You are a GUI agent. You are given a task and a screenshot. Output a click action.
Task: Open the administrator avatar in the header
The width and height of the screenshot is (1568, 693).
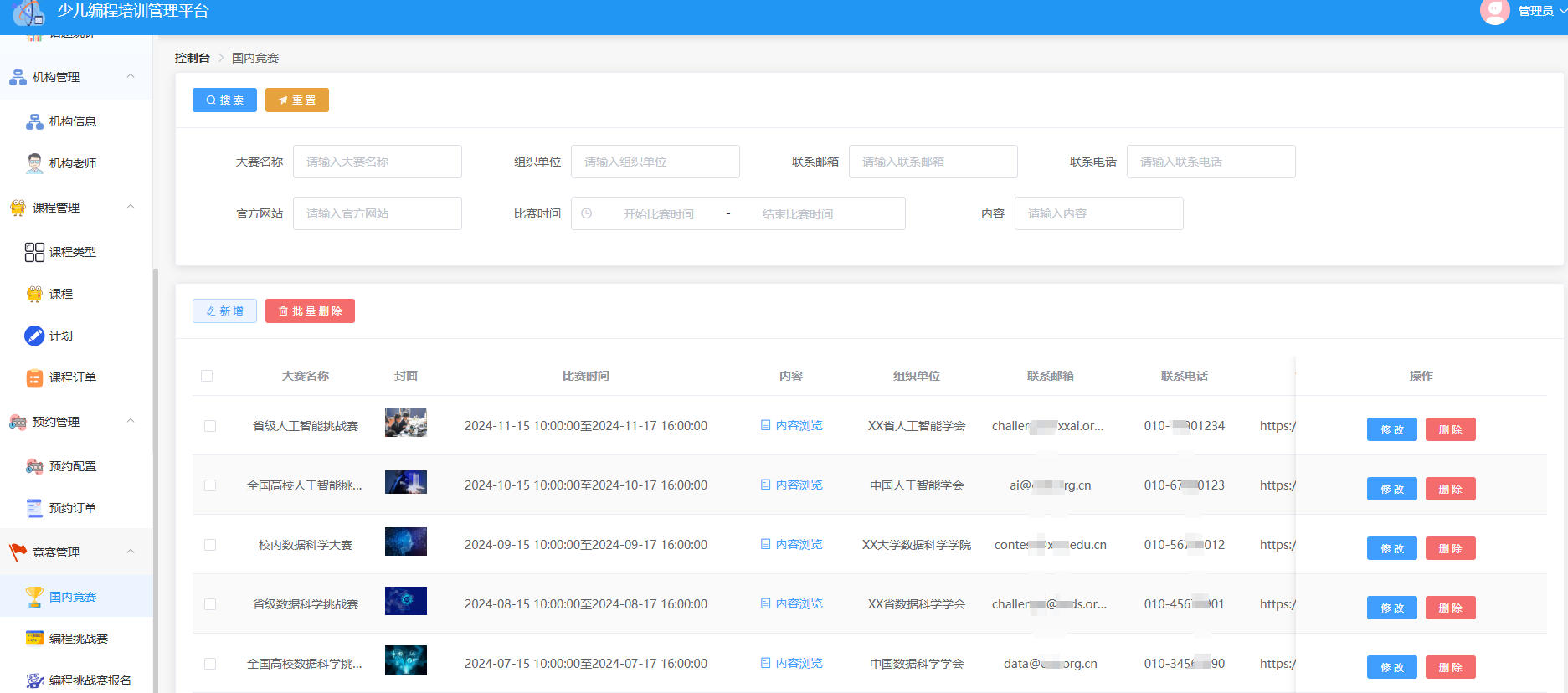[x=1494, y=11]
